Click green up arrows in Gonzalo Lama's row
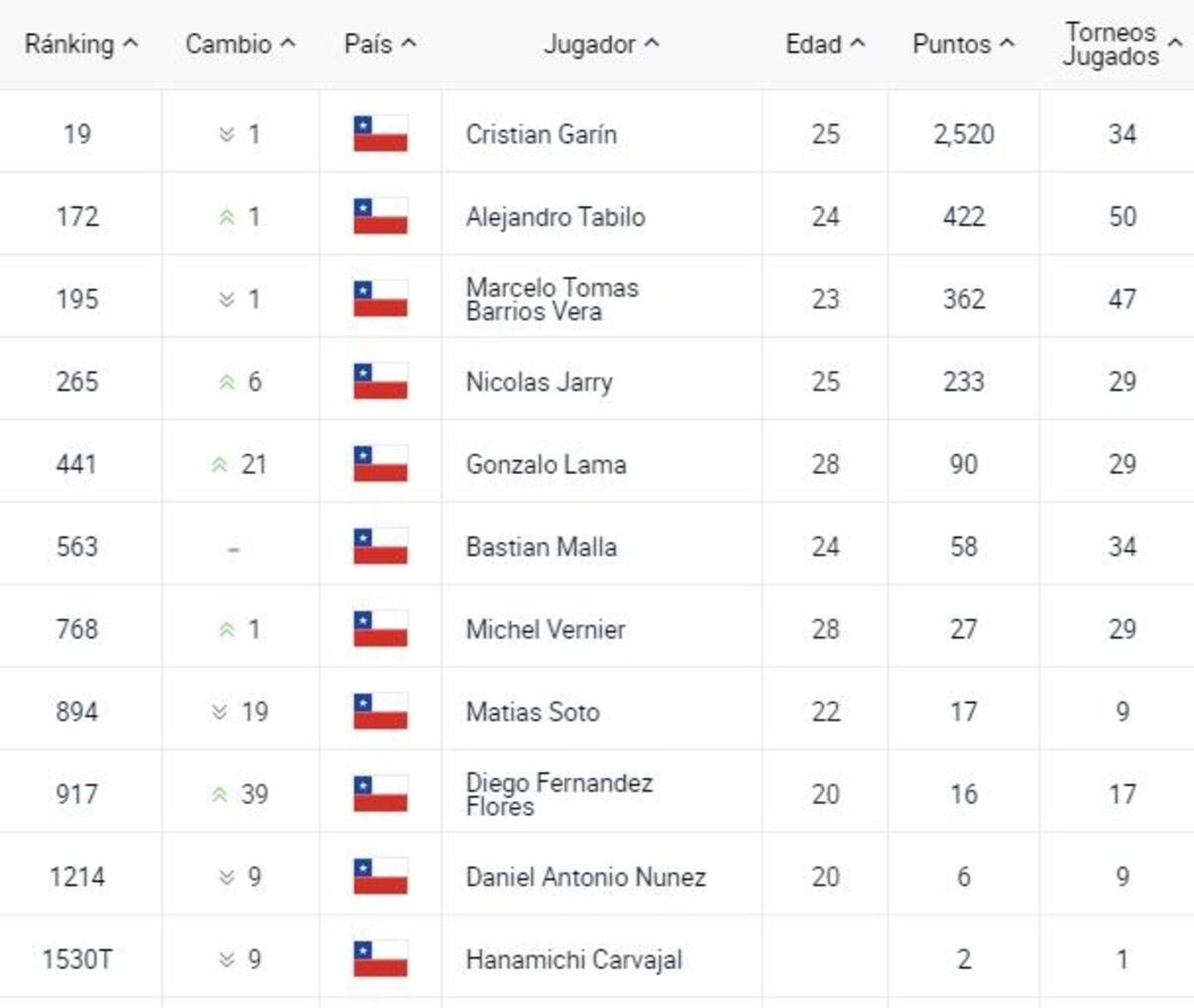1194x1008 pixels. [x=220, y=465]
